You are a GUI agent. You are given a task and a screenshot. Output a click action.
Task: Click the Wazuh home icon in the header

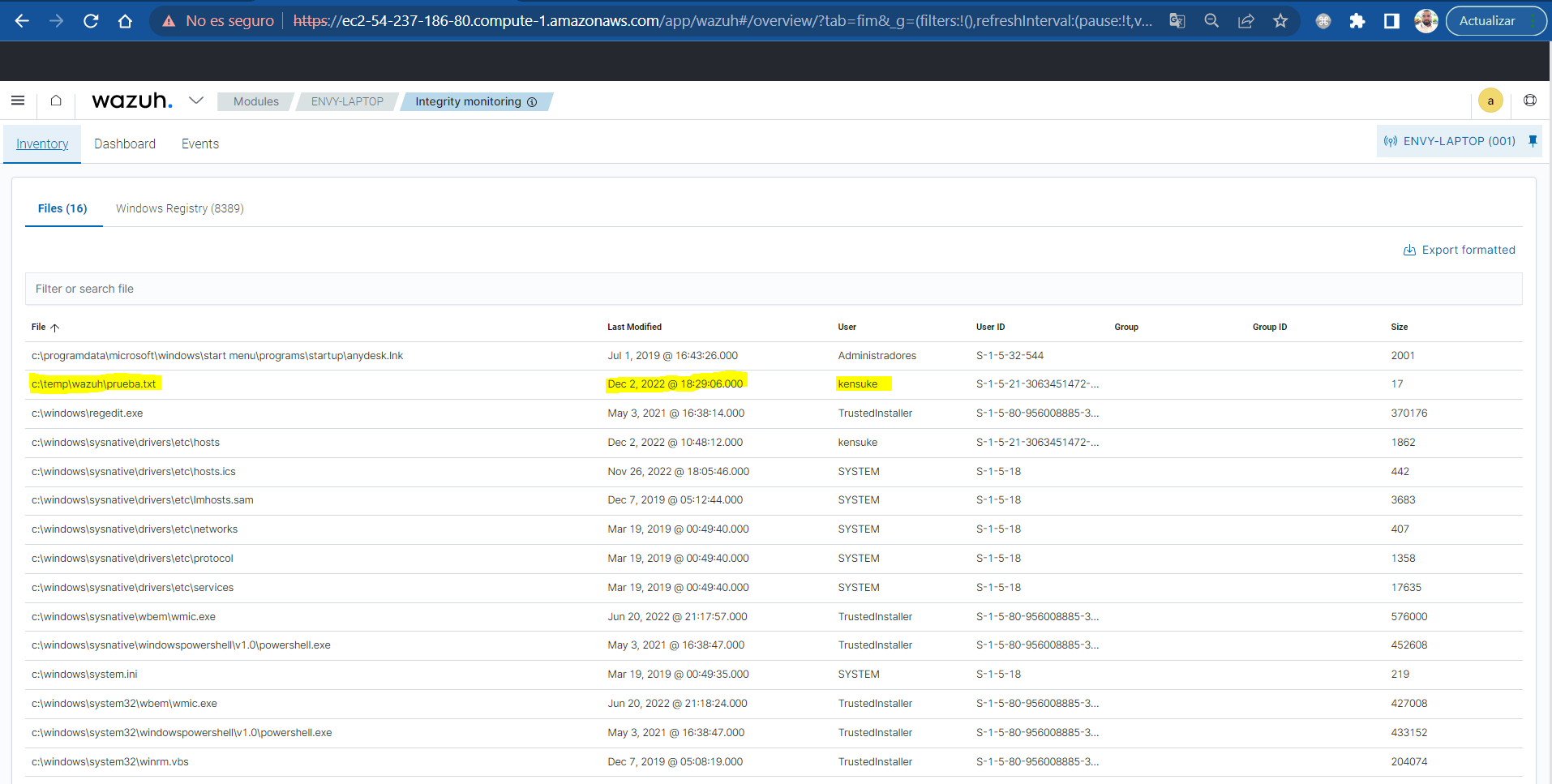coord(55,101)
